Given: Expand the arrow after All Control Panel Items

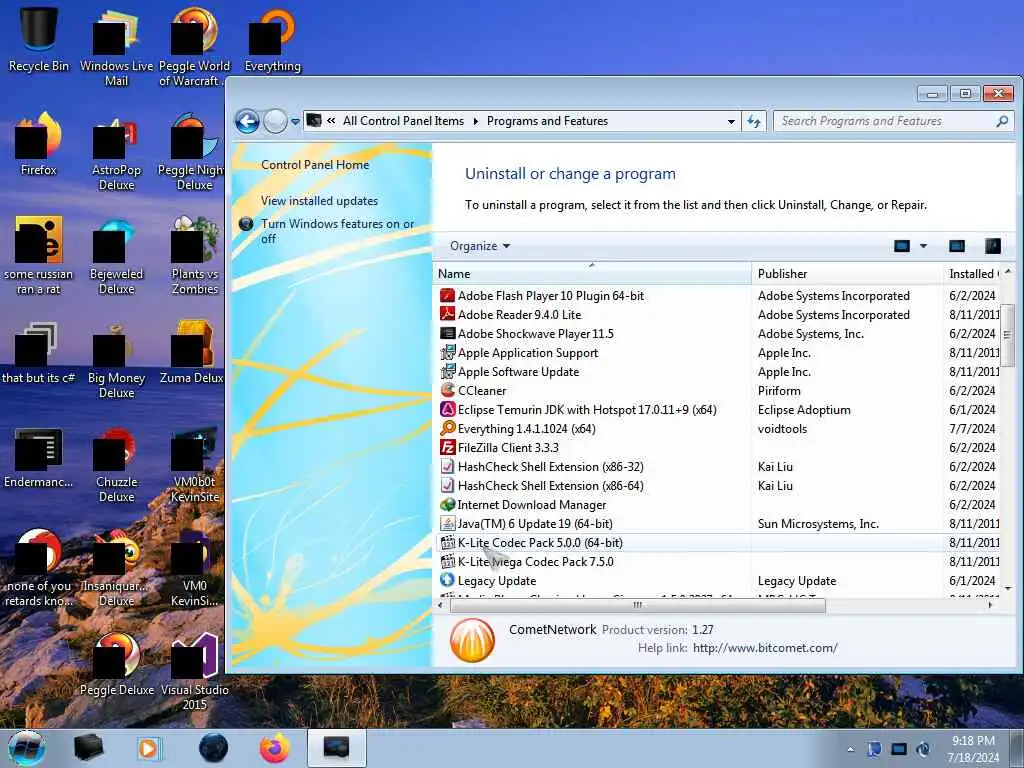Looking at the screenshot, I should click(x=475, y=121).
